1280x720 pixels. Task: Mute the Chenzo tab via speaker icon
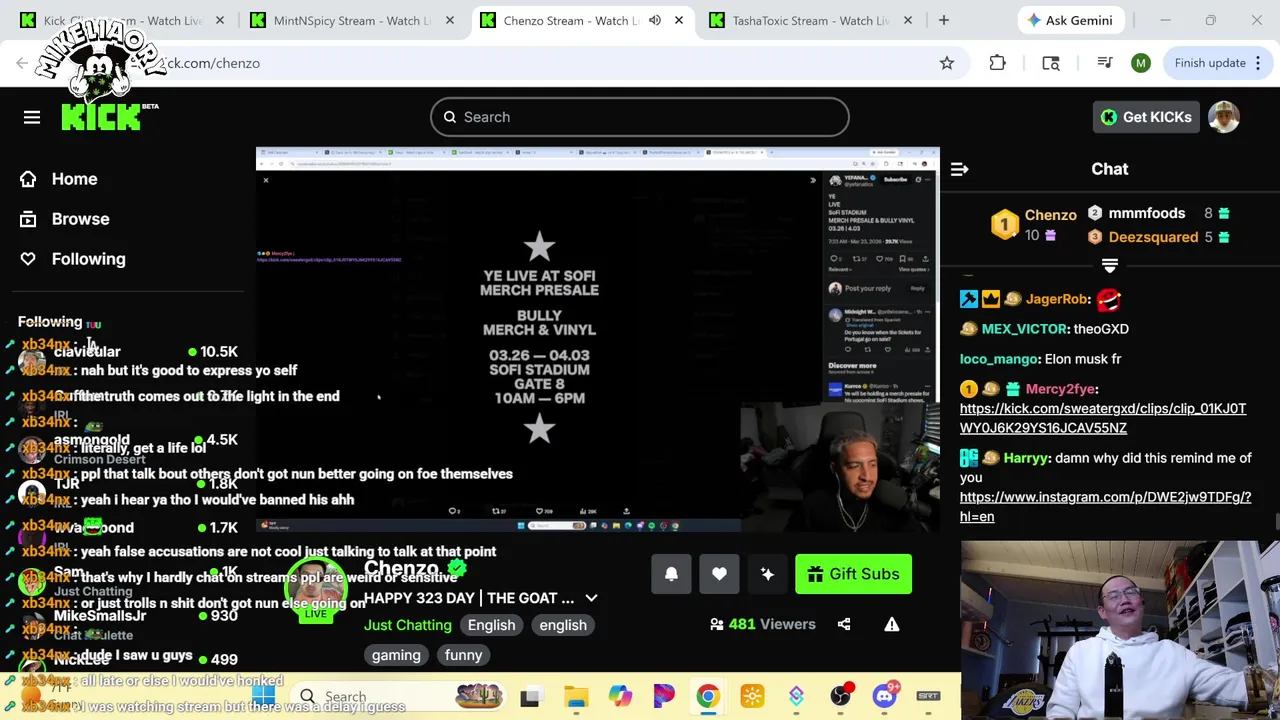click(x=654, y=20)
